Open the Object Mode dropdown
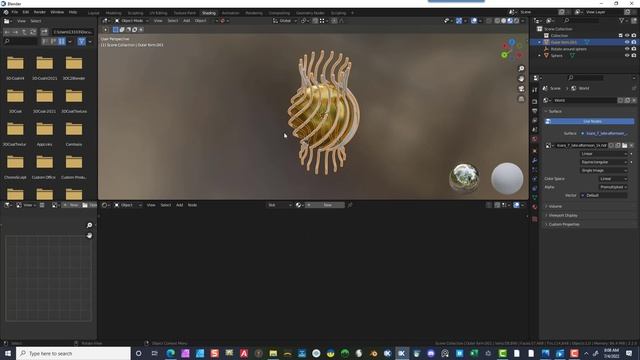 tap(131, 21)
